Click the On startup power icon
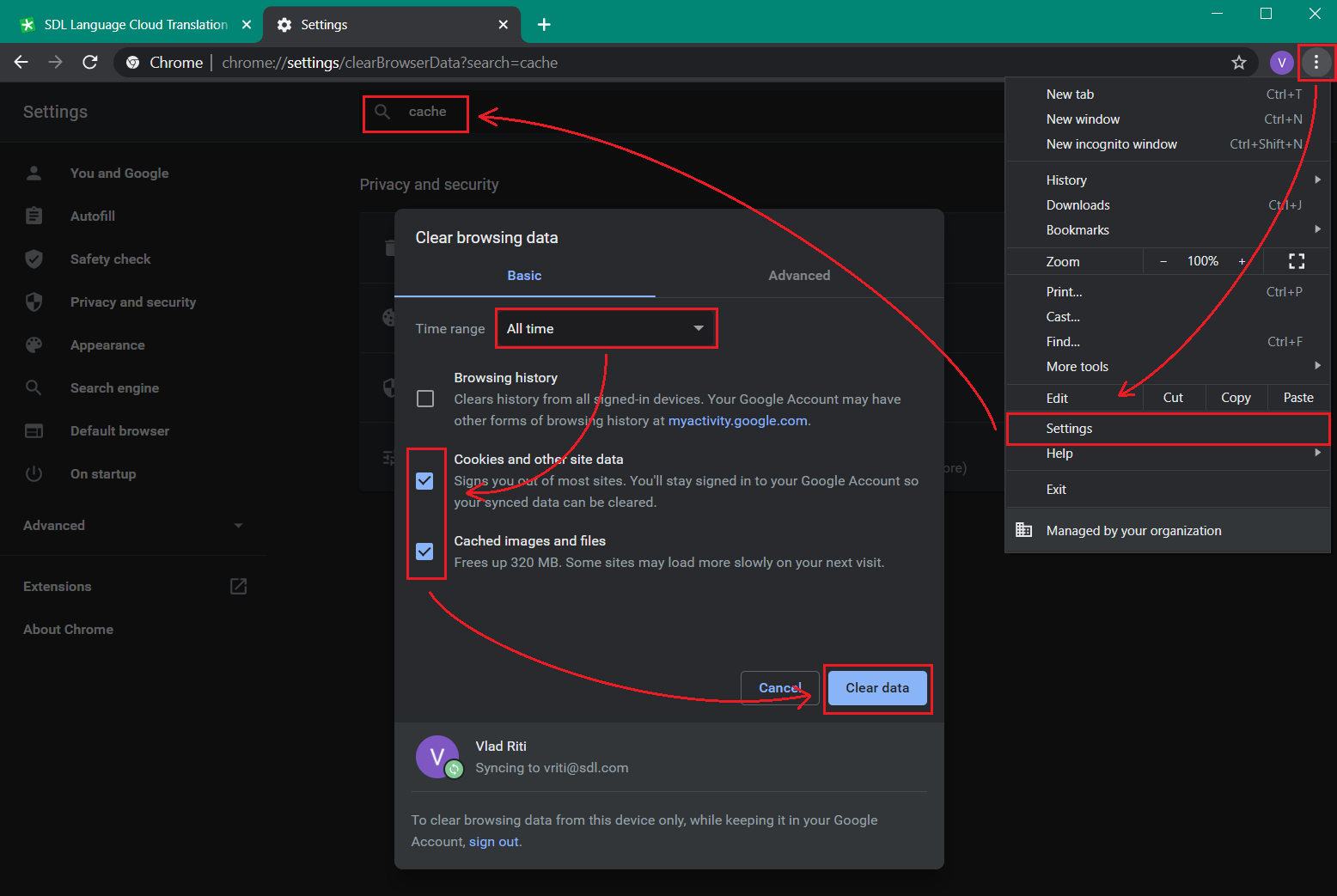Image resolution: width=1337 pixels, height=896 pixels. [34, 473]
